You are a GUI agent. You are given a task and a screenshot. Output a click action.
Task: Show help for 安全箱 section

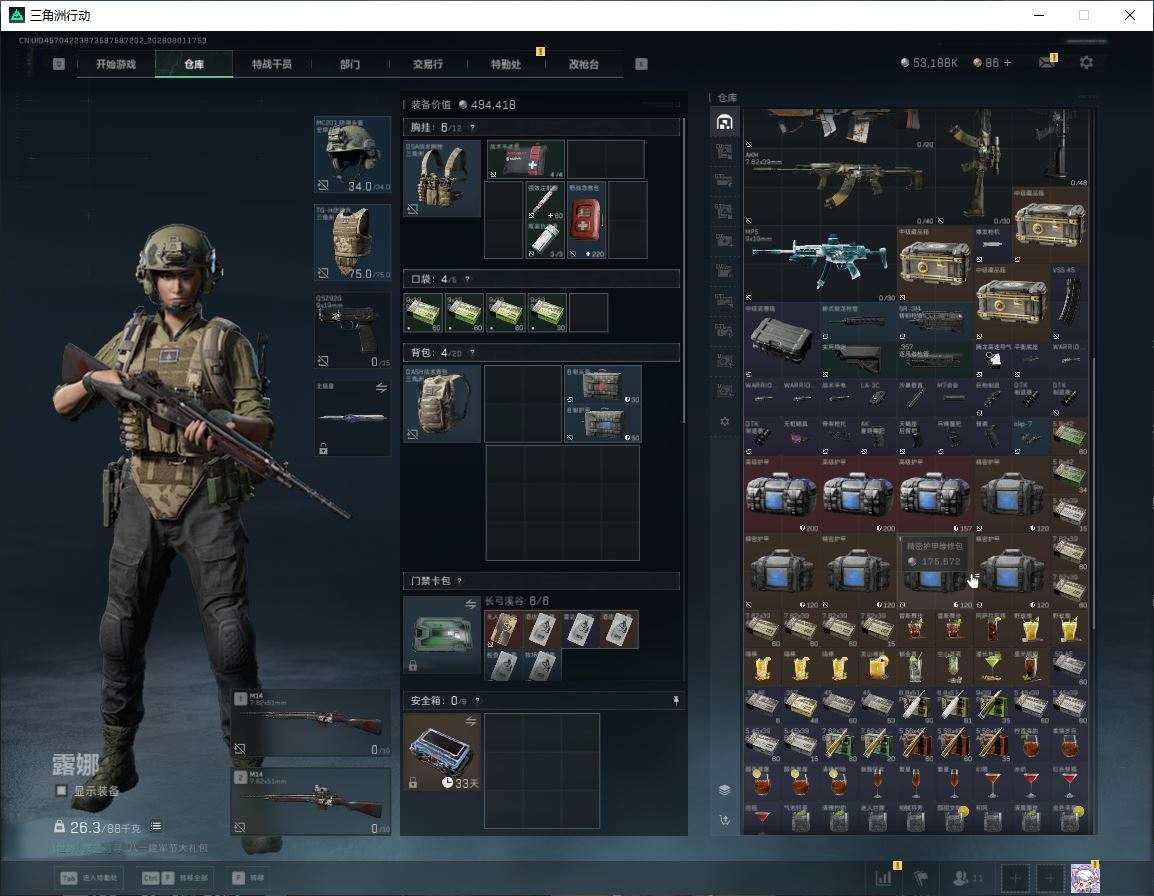tap(477, 700)
